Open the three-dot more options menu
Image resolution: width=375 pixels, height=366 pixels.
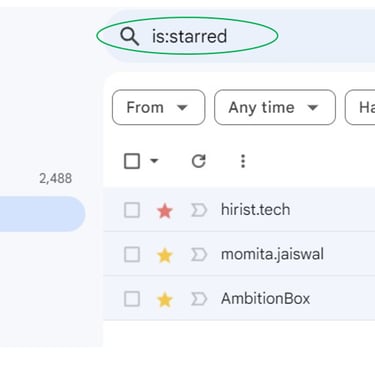click(243, 161)
